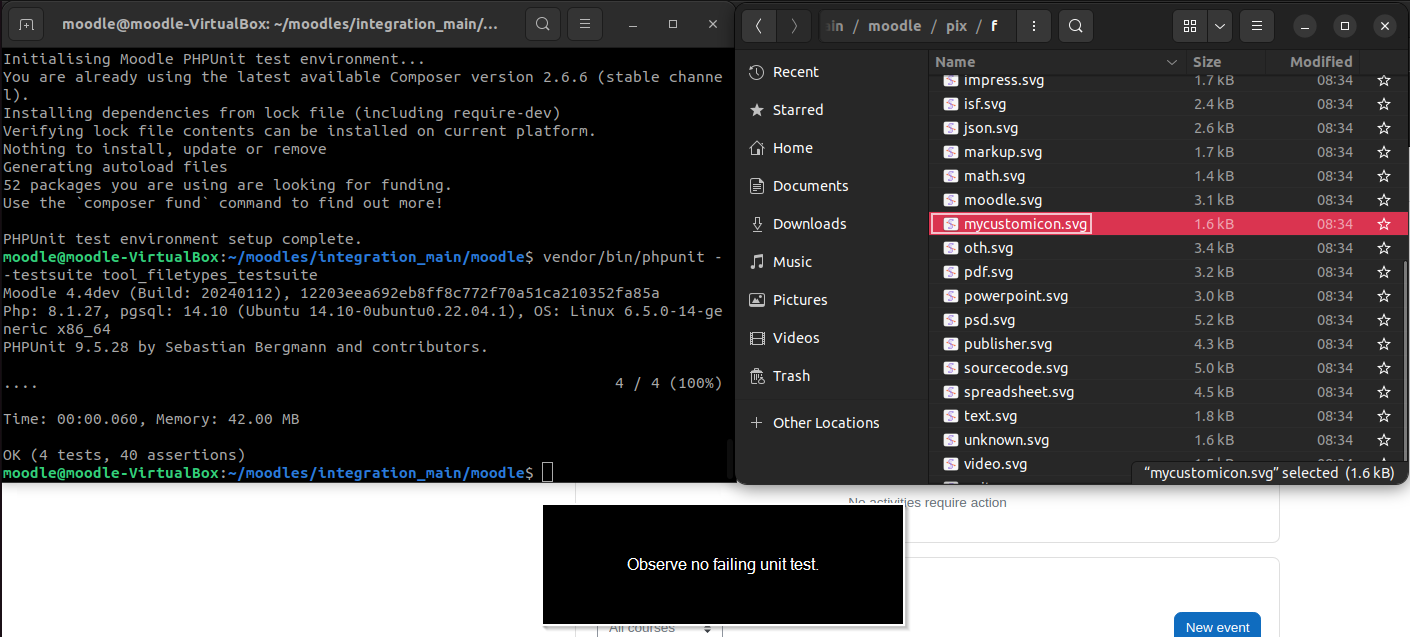
Task: Open the terminal hamburger menu
Action: point(584,24)
